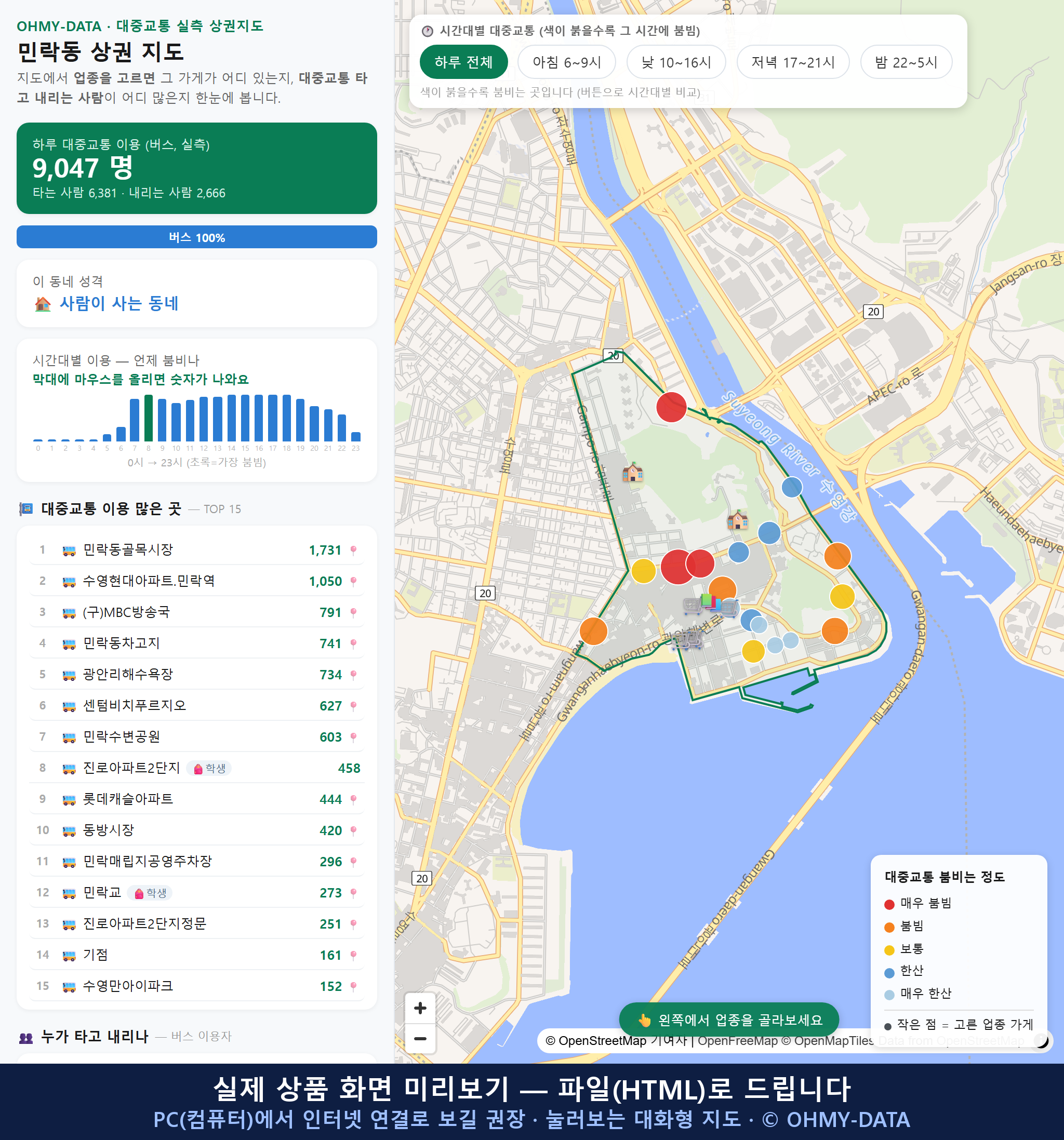The width and height of the screenshot is (1064, 1140).
Task: Click the red 매우 붐빔 legend dot
Action: pyautogui.click(x=889, y=904)
